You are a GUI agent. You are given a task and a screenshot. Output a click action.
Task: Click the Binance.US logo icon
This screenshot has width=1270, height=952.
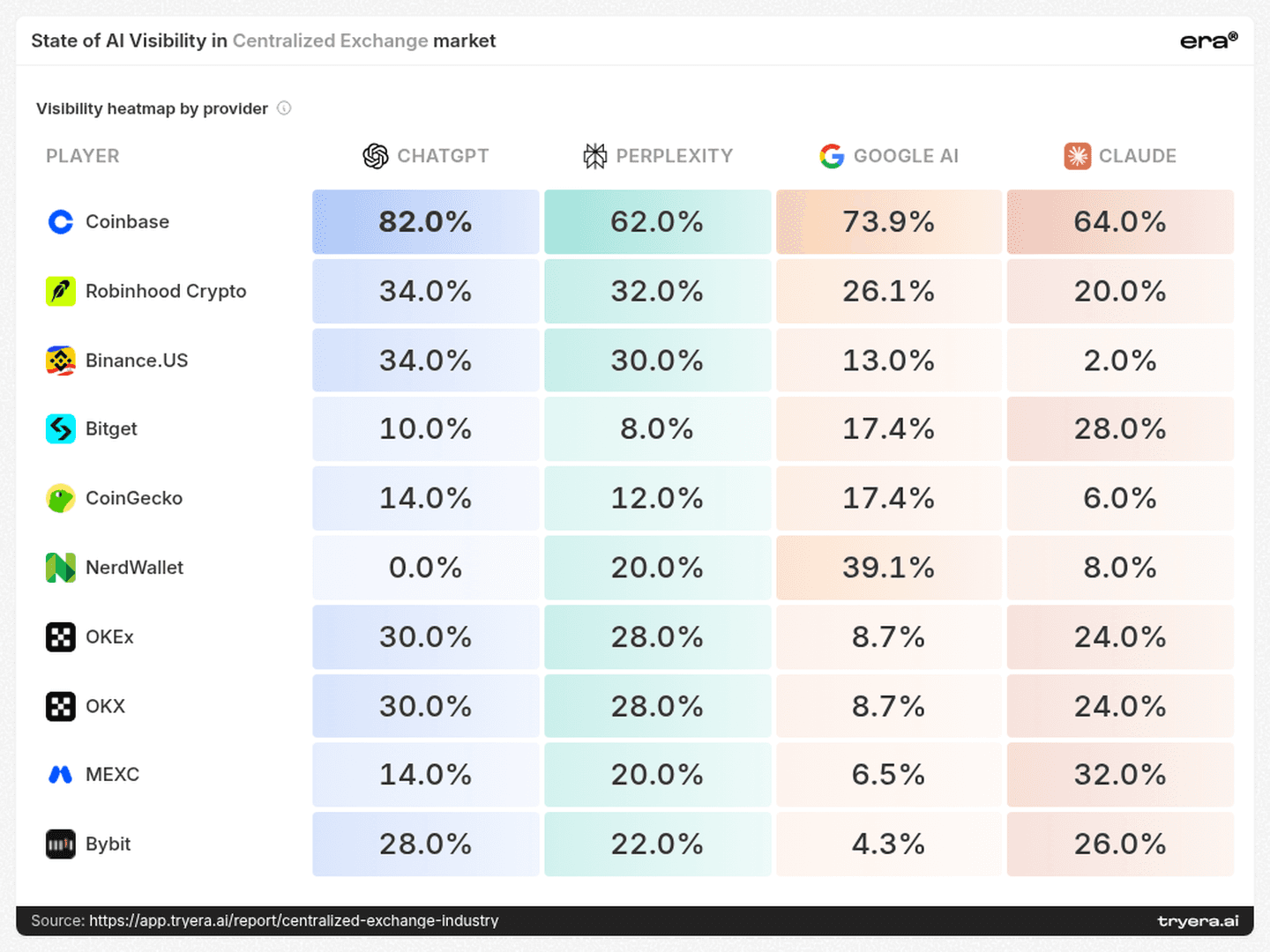click(x=61, y=361)
